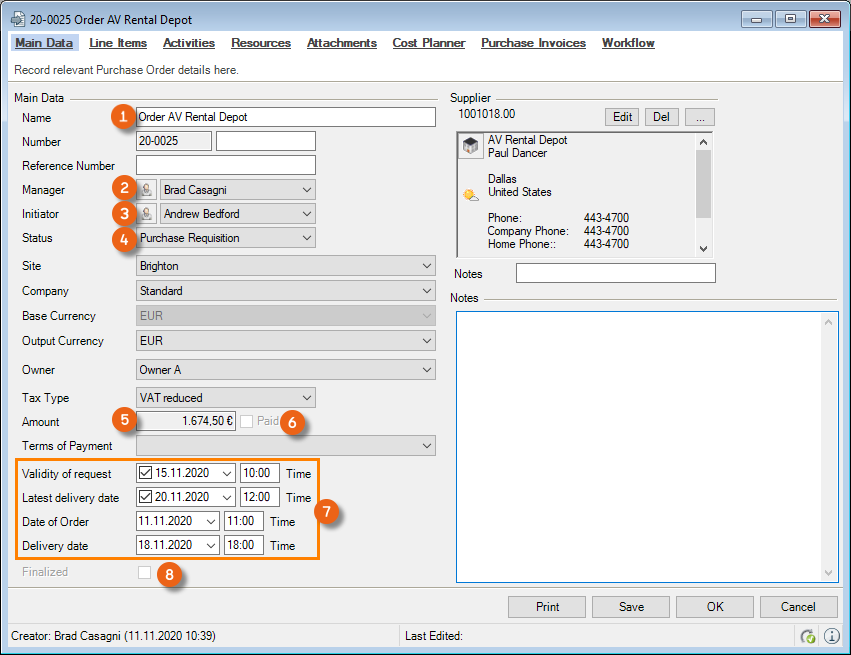Viewport: 851px width, 655px height.
Task: Toggle the Validity of request checkbox
Action: 146,473
